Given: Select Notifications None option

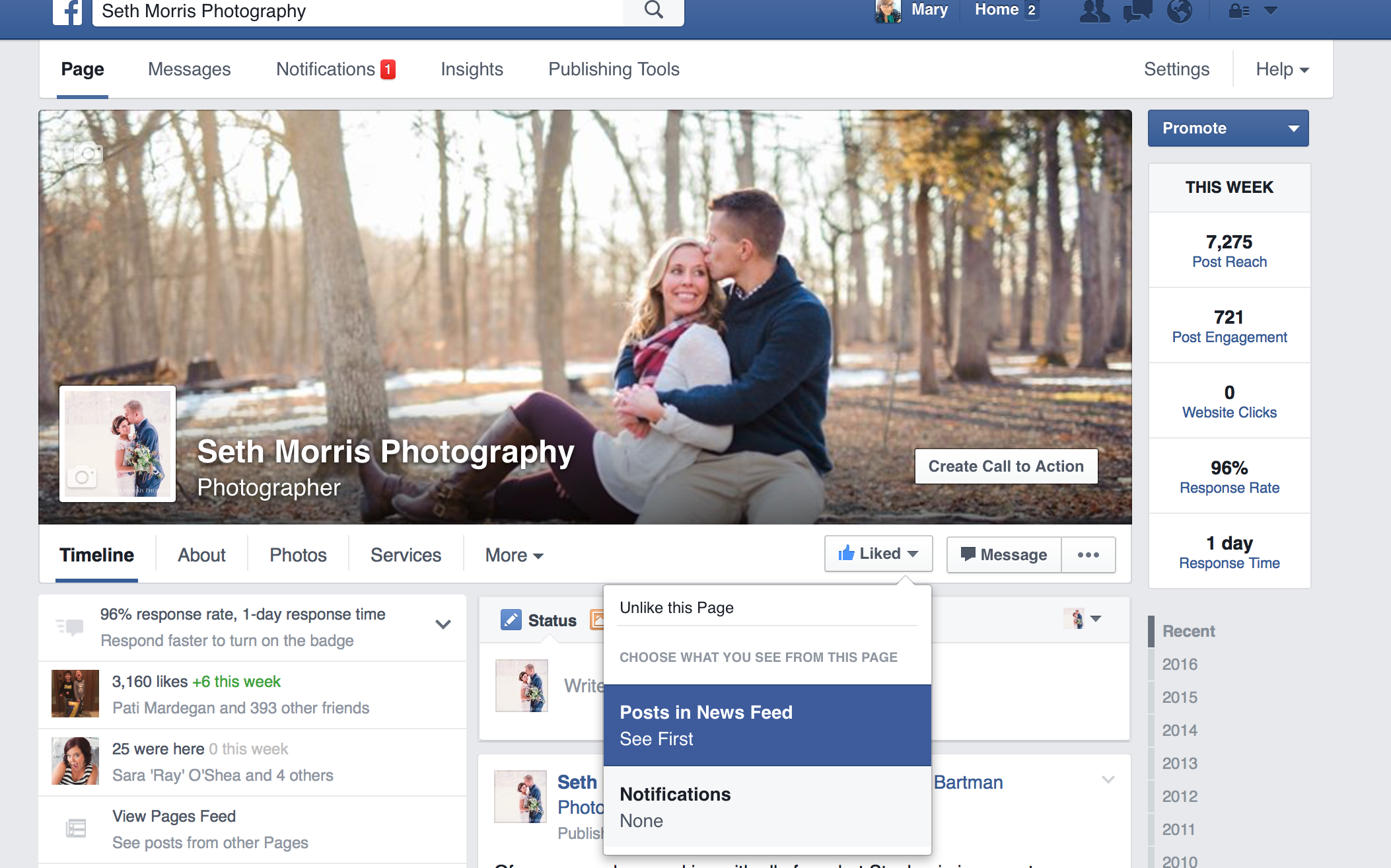Looking at the screenshot, I should pos(767,807).
